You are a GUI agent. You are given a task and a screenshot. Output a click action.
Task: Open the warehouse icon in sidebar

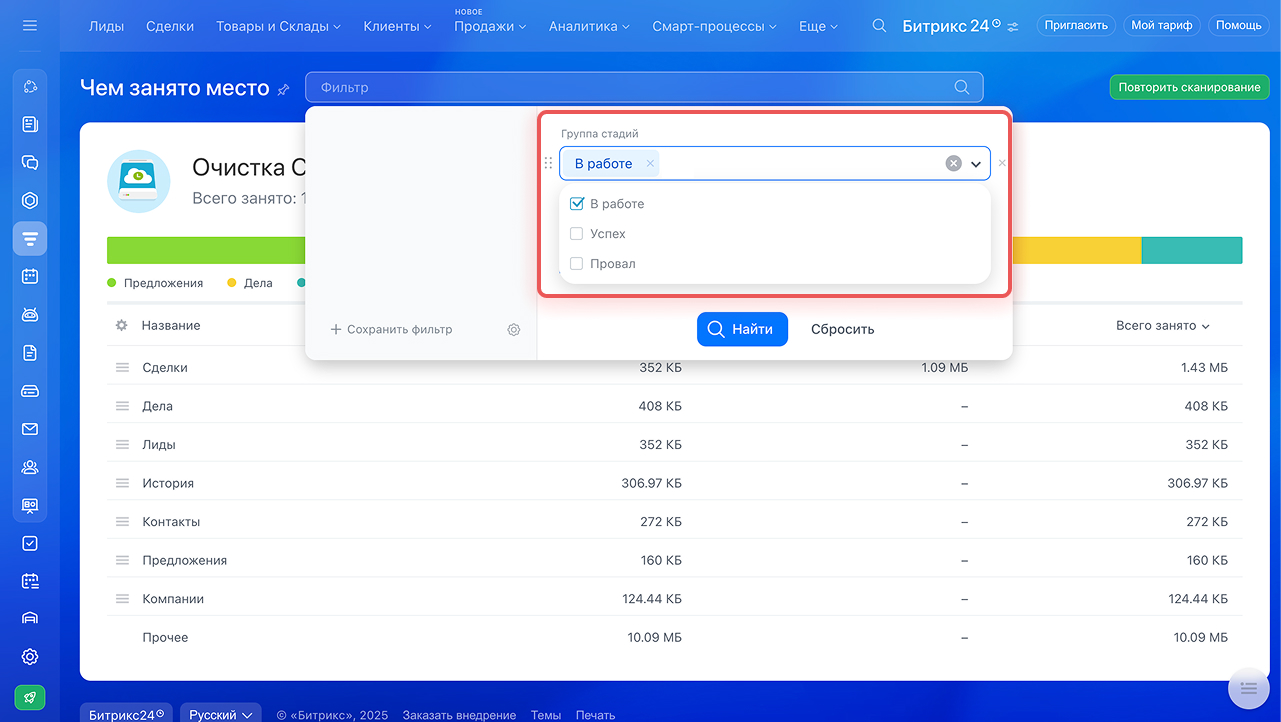[x=30, y=618]
